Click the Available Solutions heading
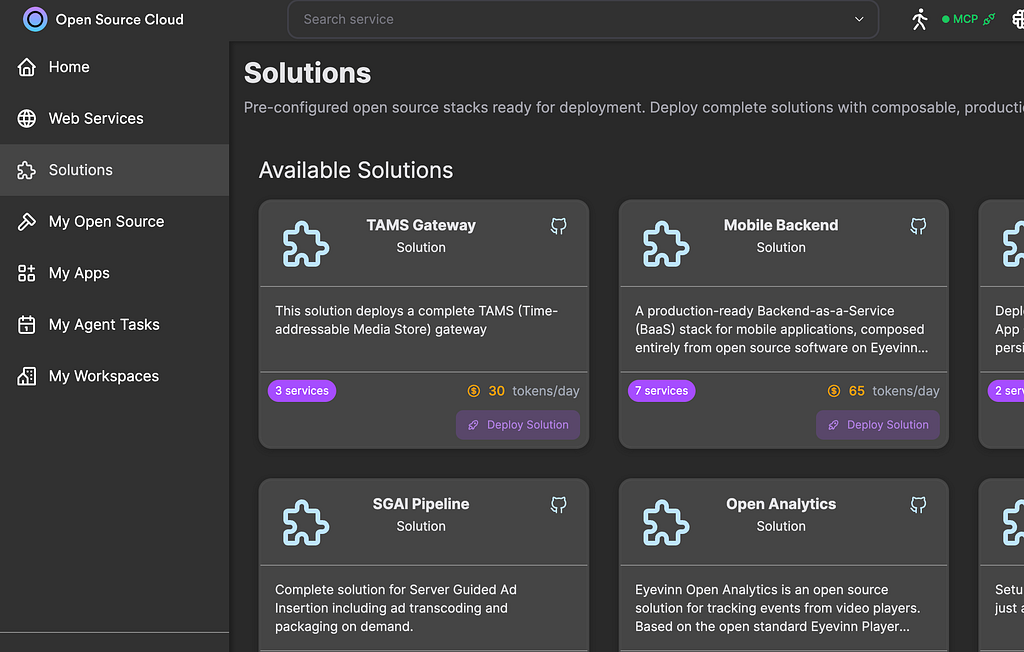 (x=356, y=171)
